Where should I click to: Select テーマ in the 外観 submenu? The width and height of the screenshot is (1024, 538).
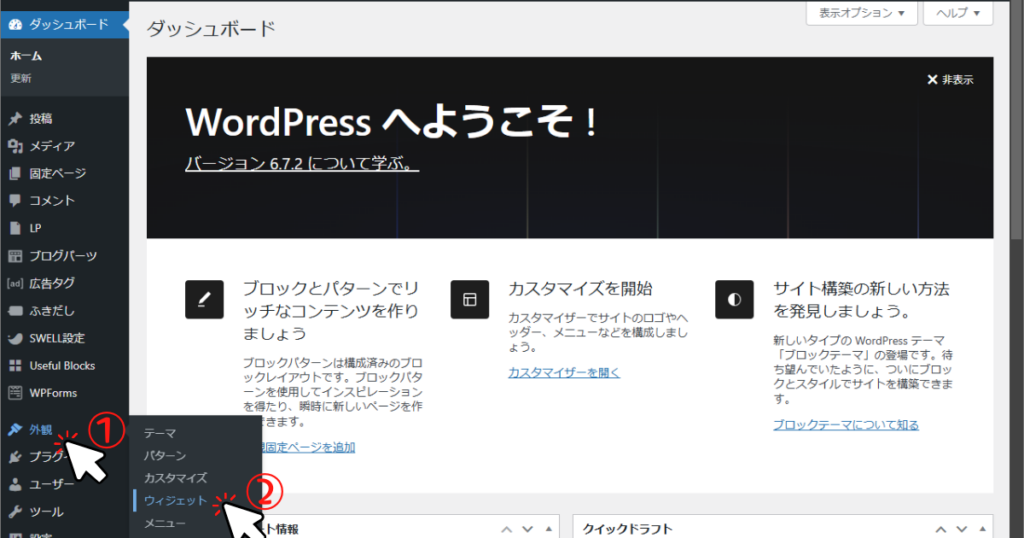click(x=160, y=434)
